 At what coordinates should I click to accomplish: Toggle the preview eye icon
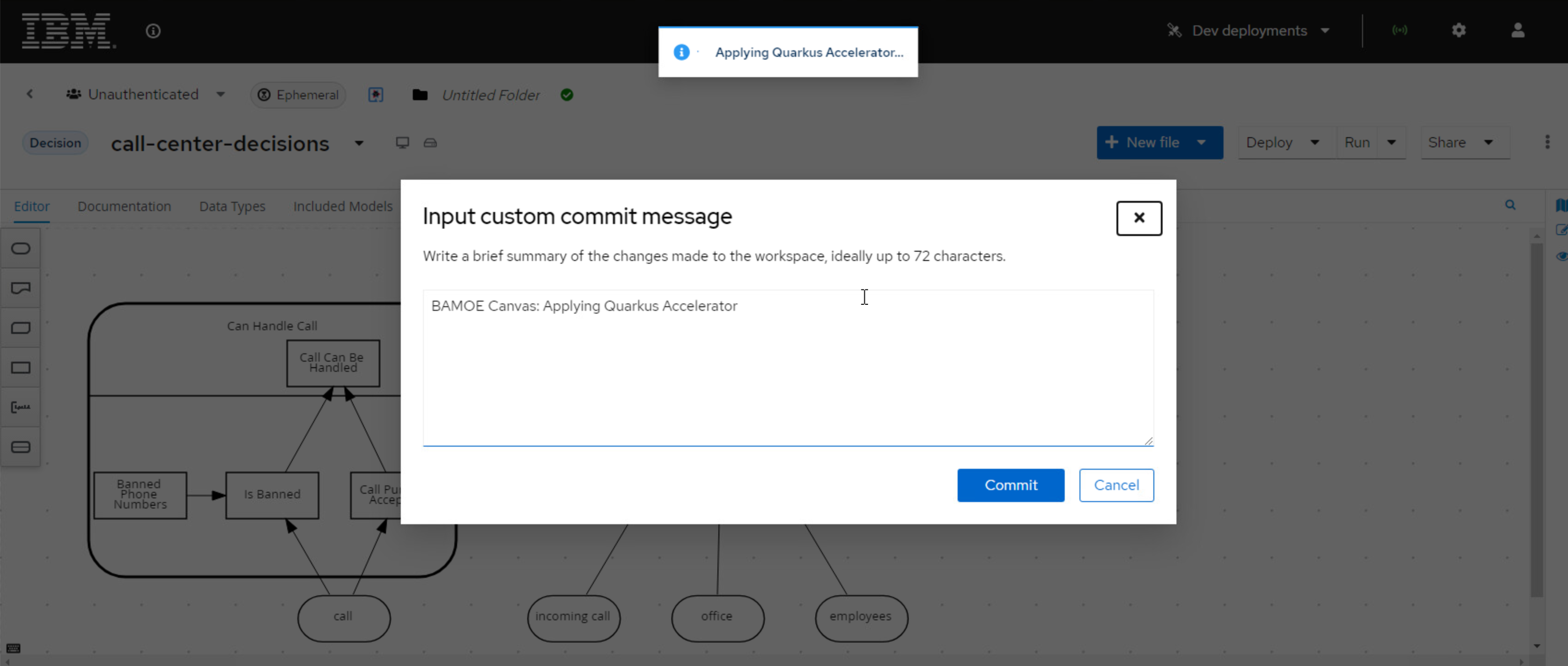tap(1561, 256)
